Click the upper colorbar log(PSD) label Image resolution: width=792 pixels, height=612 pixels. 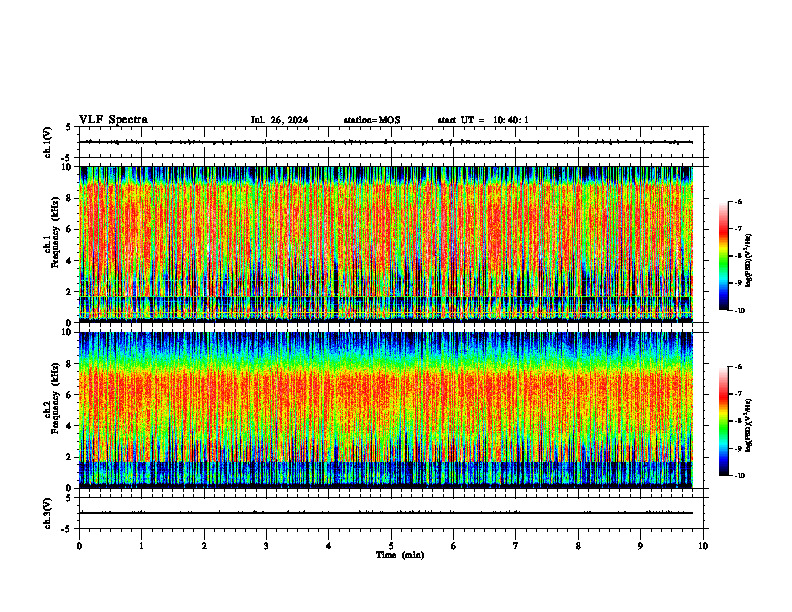tap(749, 260)
